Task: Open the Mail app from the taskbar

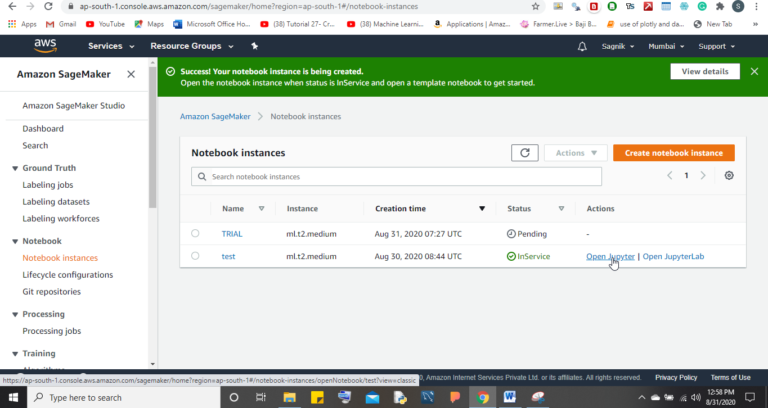Action: click(x=372, y=397)
